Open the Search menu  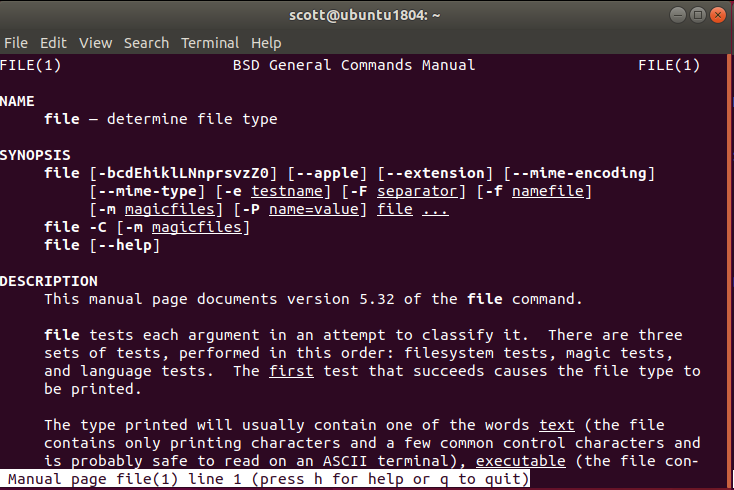point(147,43)
